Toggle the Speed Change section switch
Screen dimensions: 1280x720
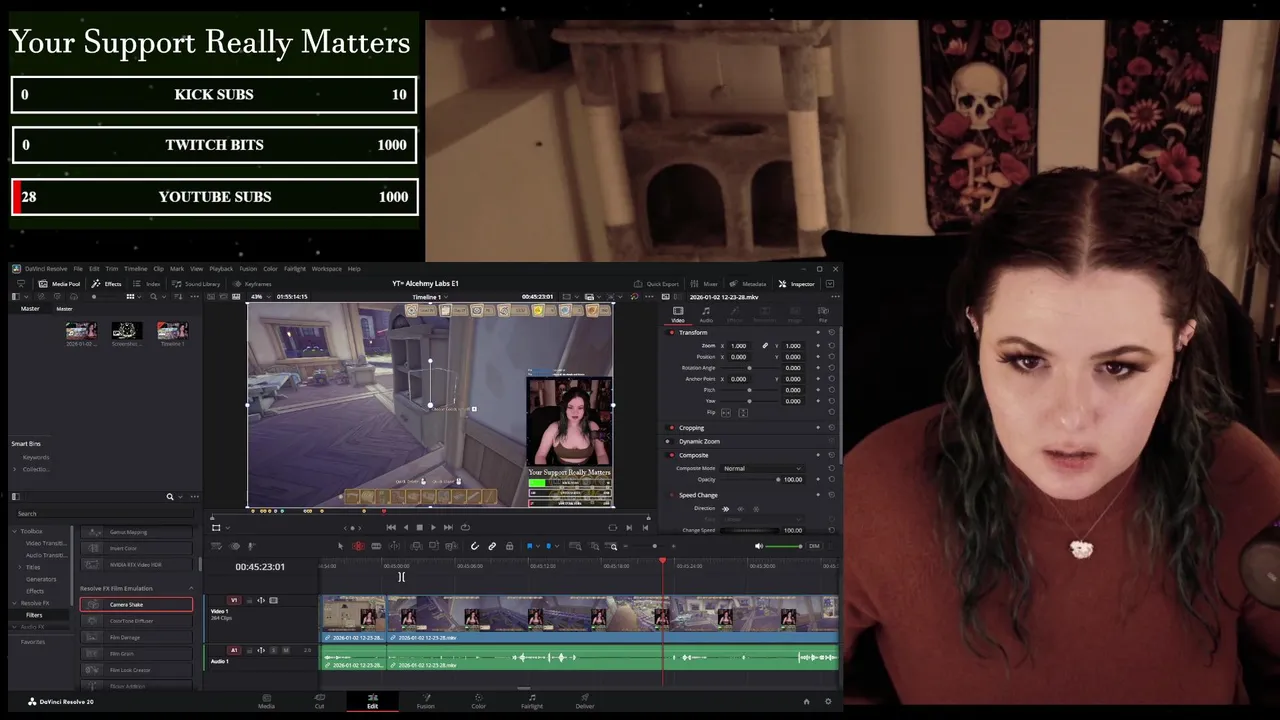tap(671, 495)
